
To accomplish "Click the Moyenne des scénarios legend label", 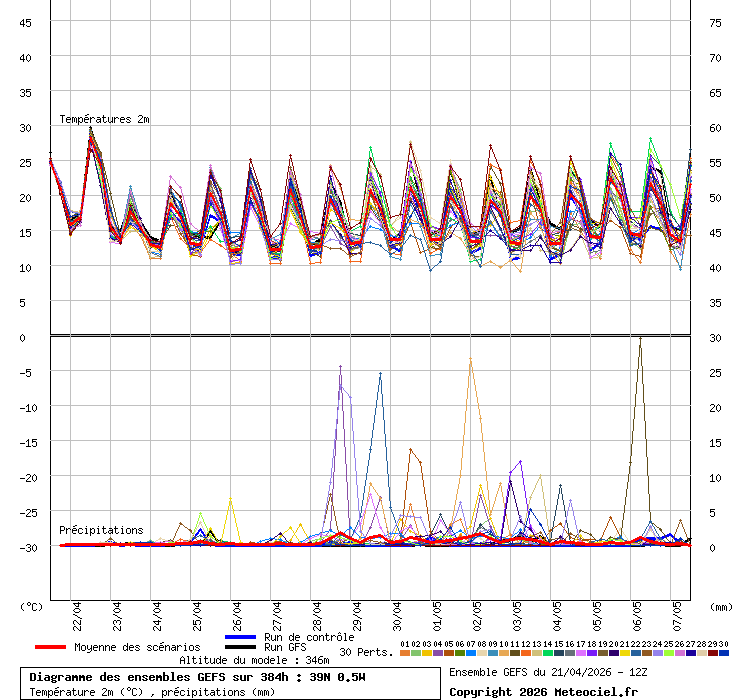I will (x=137, y=647).
